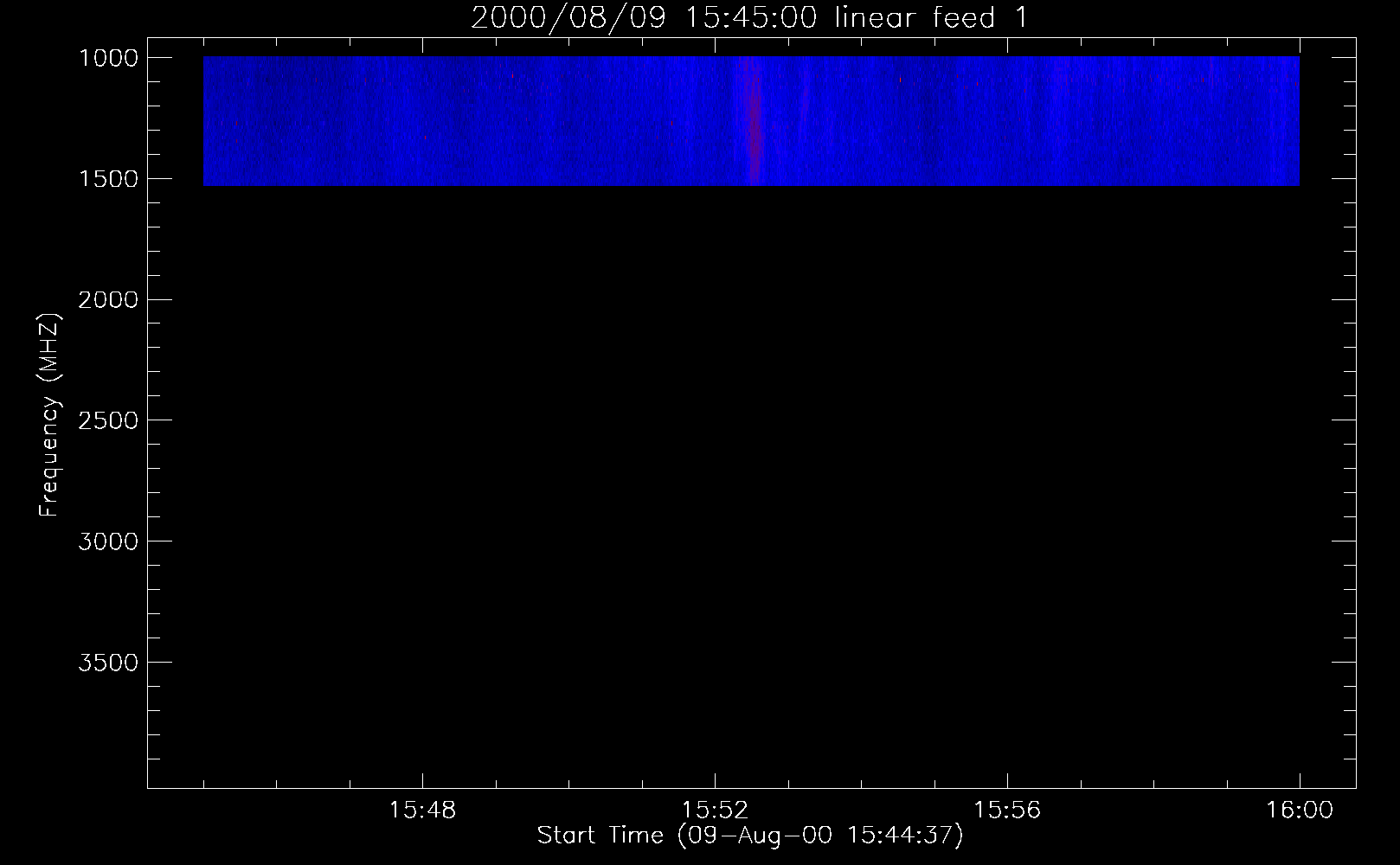Click the 16:00 time axis label
1400x865 pixels.
pos(1300,811)
